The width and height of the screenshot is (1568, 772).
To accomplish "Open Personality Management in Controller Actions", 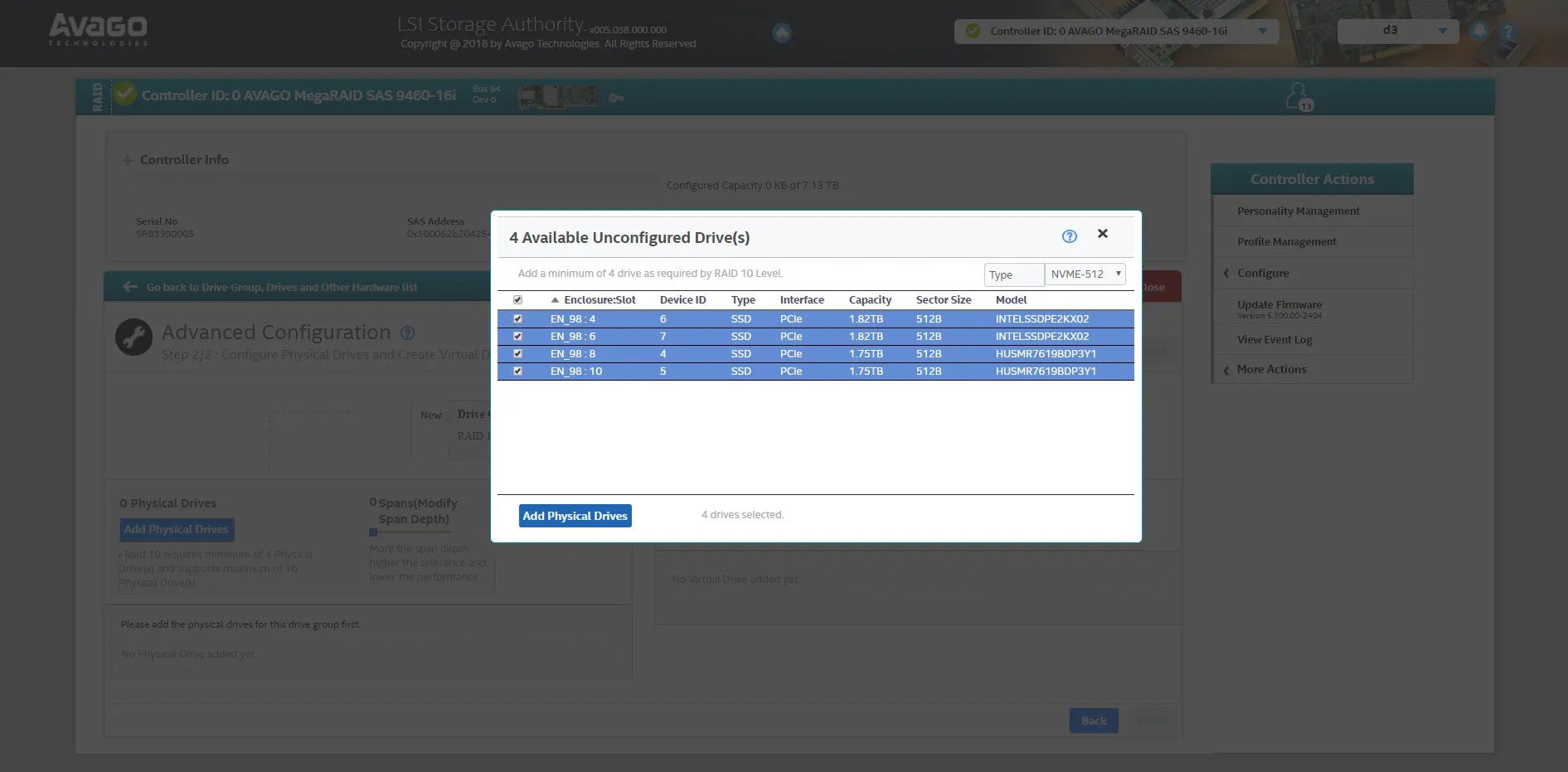I will (x=1298, y=211).
